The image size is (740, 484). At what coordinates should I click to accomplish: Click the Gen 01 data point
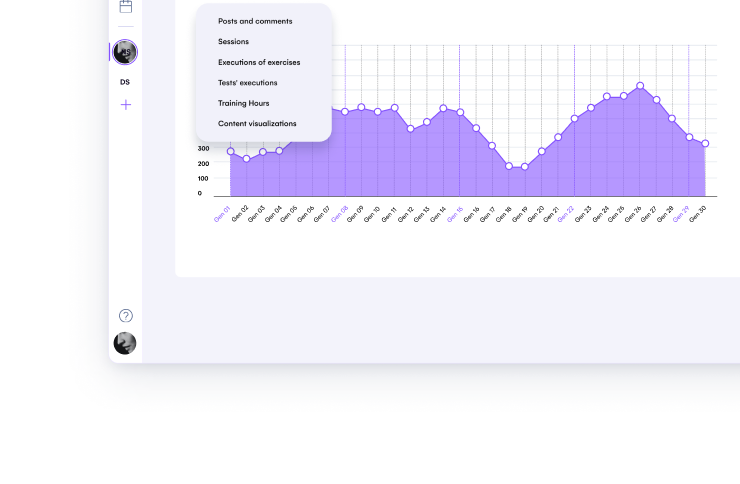click(230, 151)
